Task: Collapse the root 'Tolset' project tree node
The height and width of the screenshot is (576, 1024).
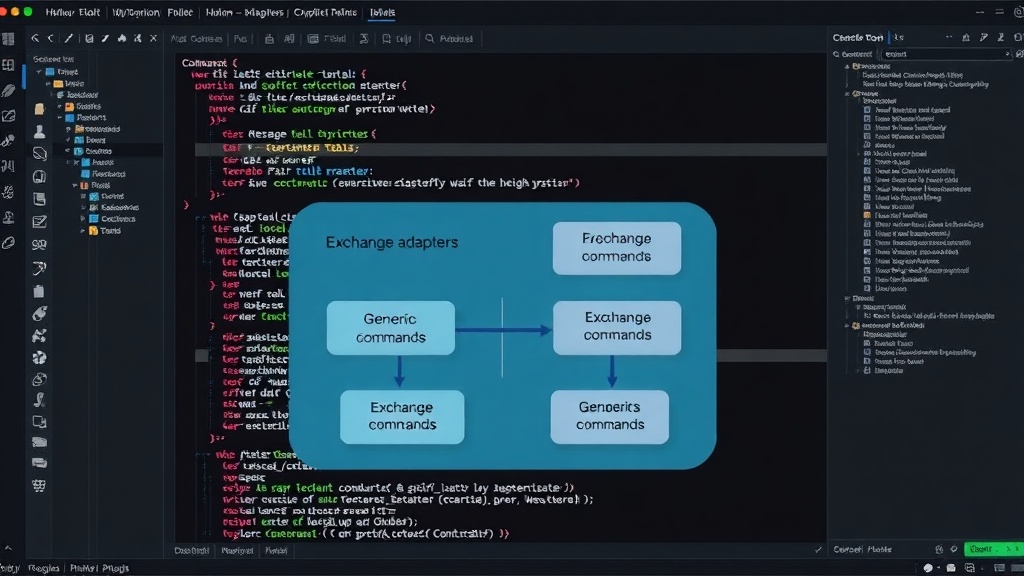Action: tap(39, 72)
